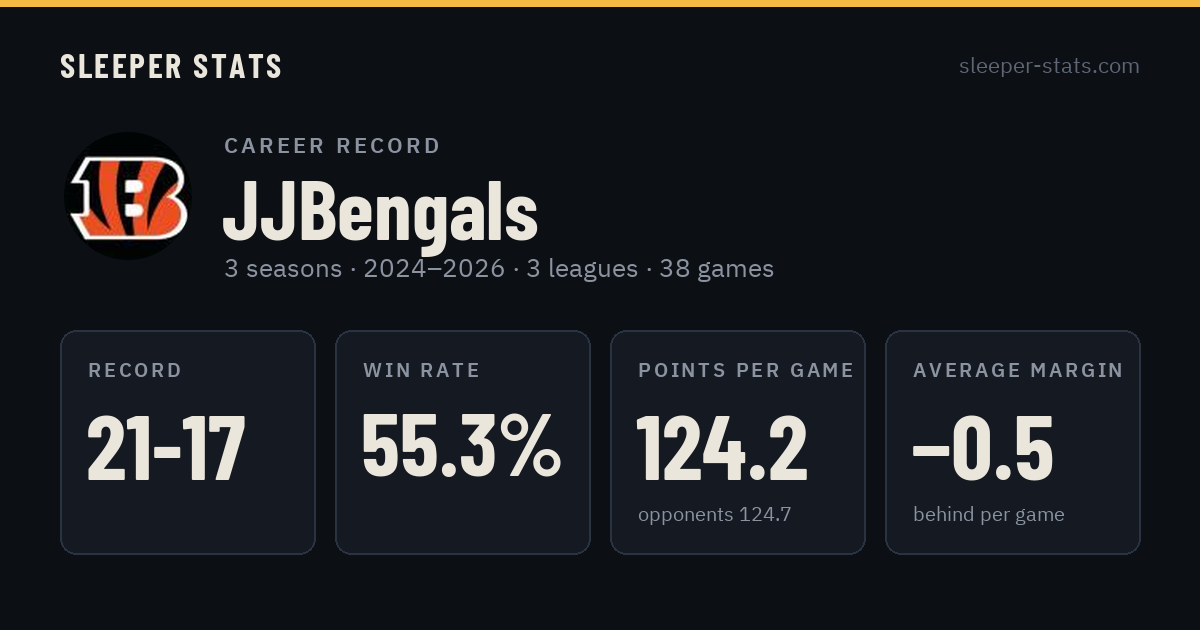The image size is (1200, 630).
Task: Click the AVERAGE MARGIN label
Action: (1018, 370)
